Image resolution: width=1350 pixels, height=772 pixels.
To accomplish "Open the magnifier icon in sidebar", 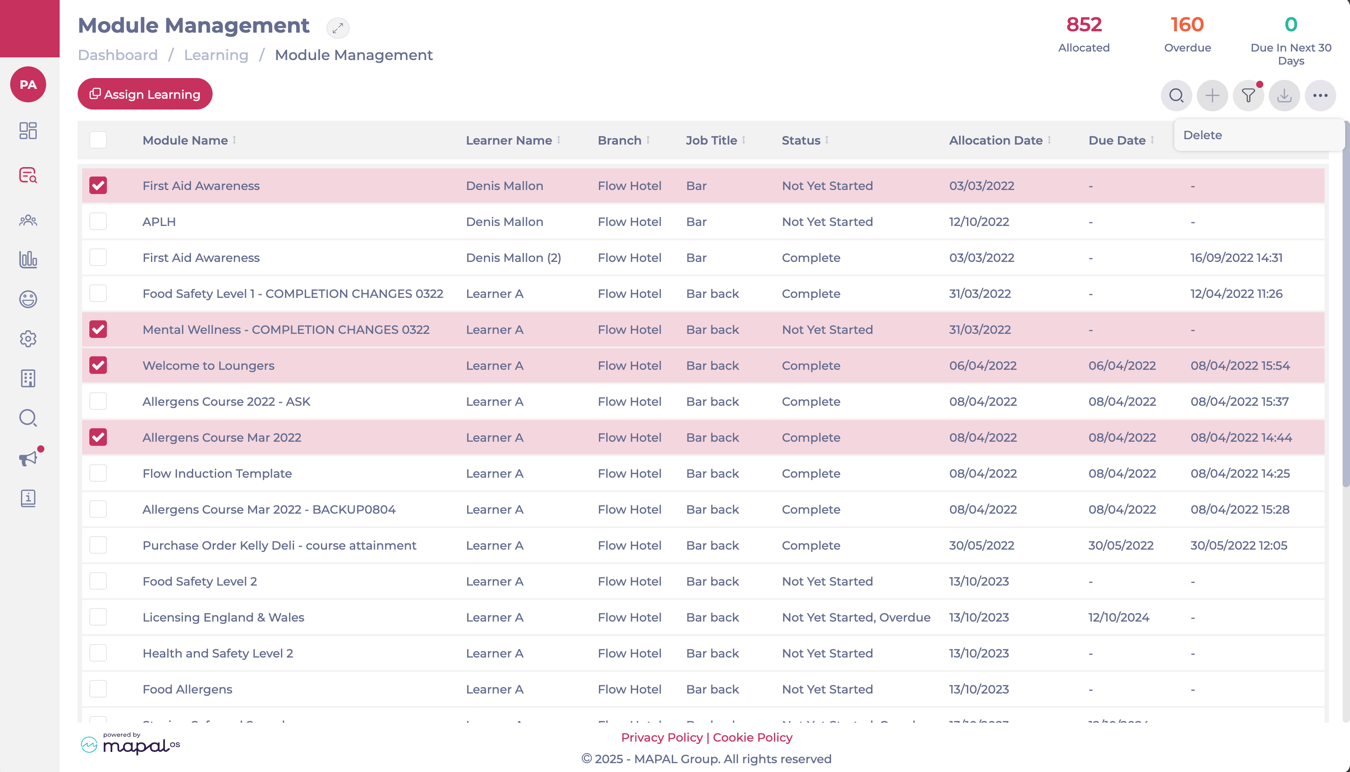I will point(28,418).
